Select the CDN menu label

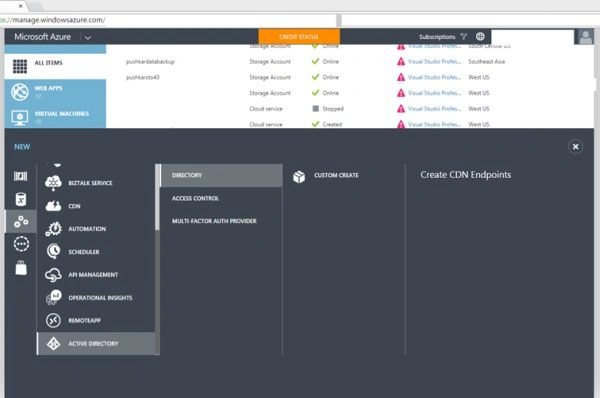click(74, 206)
